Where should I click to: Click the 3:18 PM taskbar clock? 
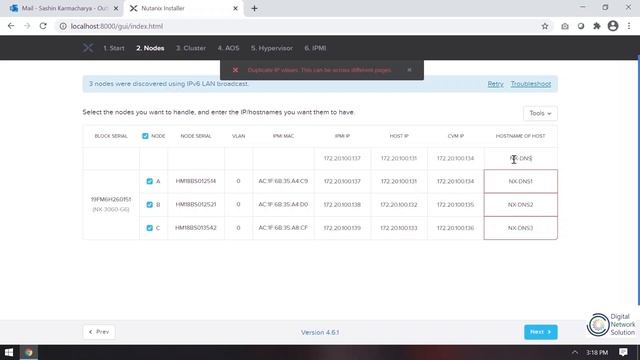597,352
